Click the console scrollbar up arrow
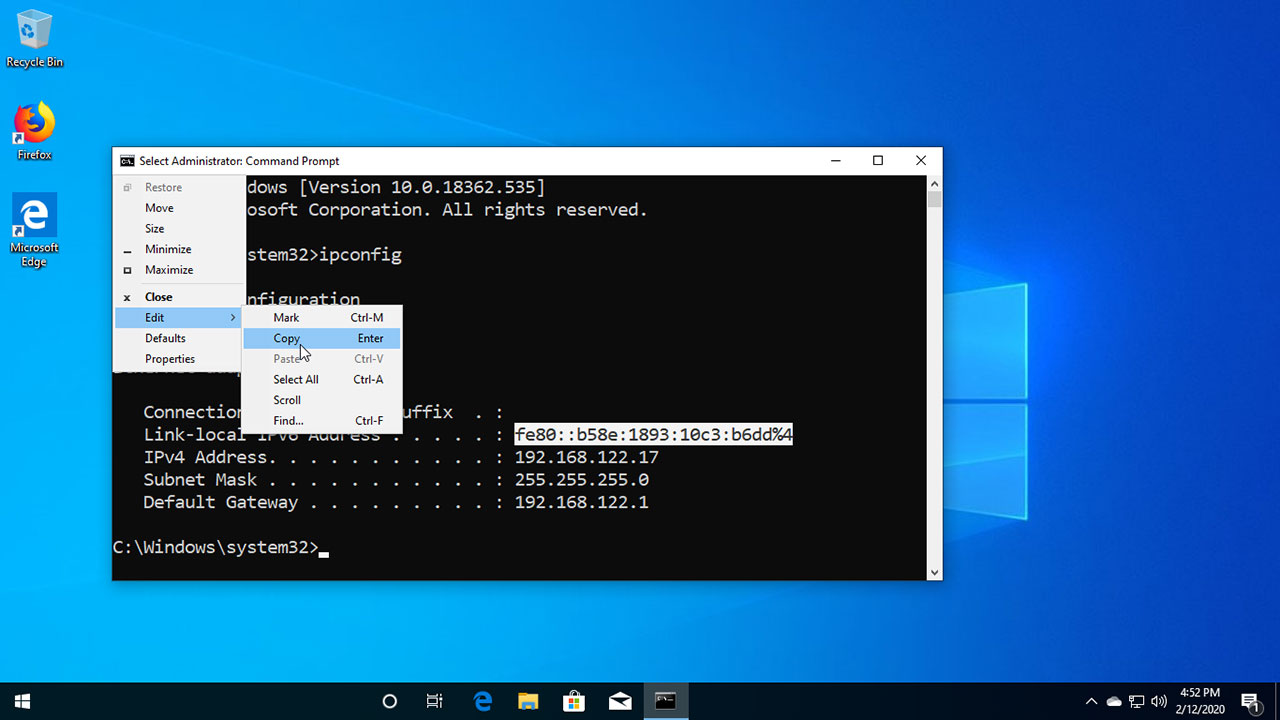The width and height of the screenshot is (1280, 720). pyautogui.click(x=934, y=183)
